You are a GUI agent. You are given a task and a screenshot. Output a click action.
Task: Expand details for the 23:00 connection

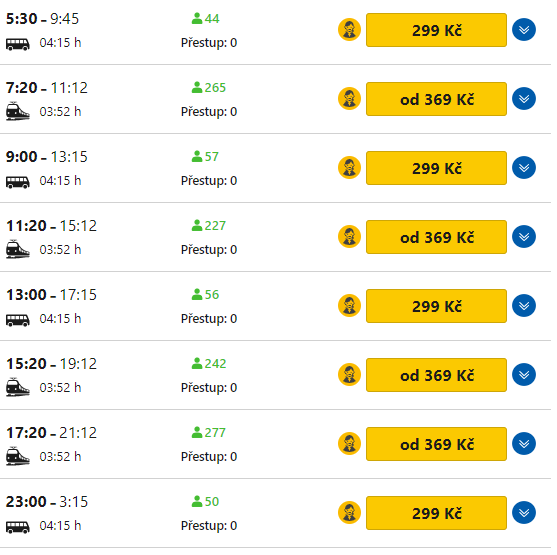(524, 512)
